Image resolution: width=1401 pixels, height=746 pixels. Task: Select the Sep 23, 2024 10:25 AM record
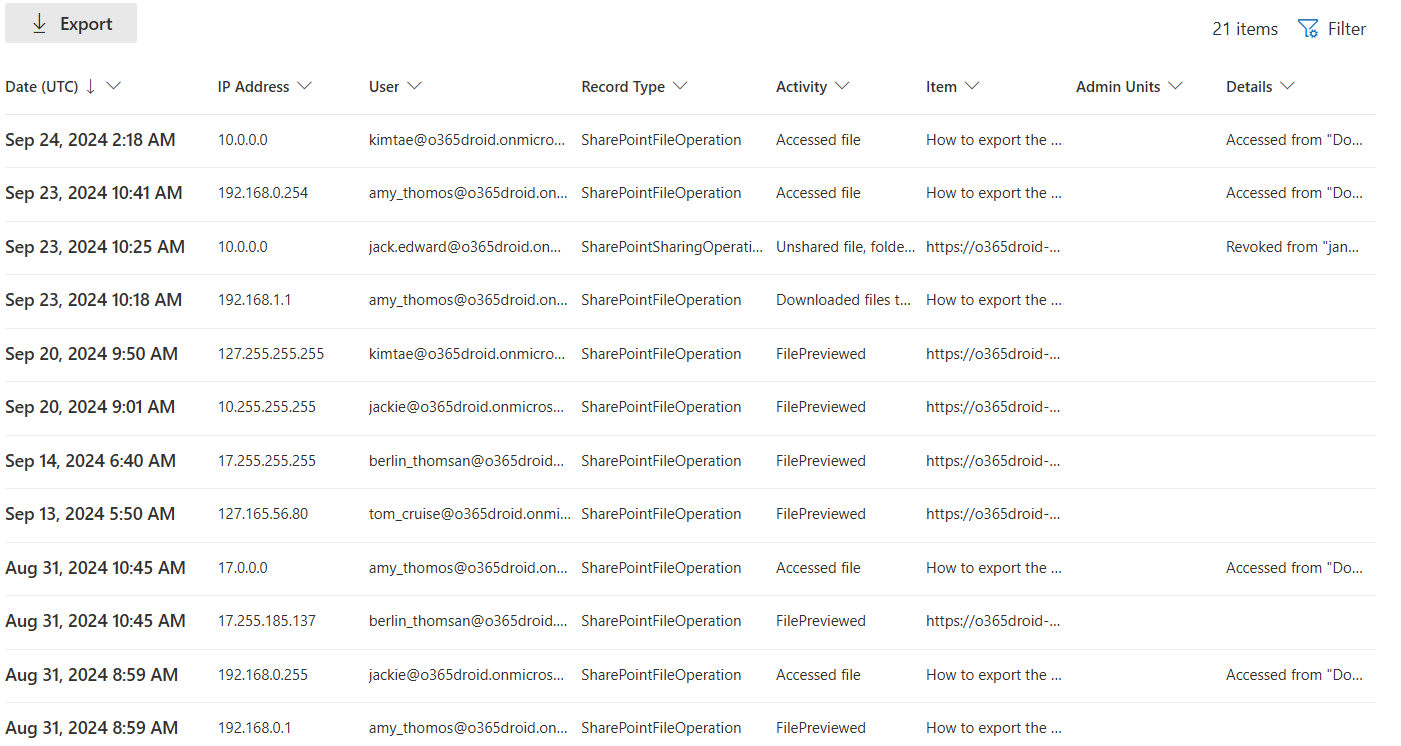95,246
